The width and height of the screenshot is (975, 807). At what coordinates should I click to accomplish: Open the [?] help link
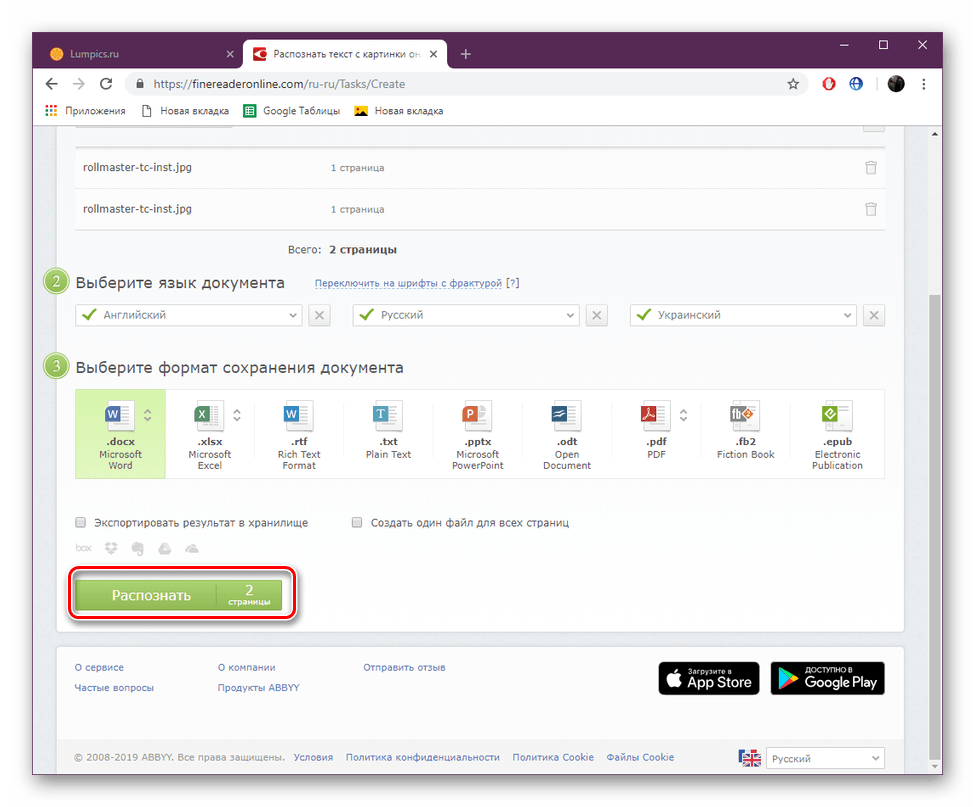click(512, 283)
